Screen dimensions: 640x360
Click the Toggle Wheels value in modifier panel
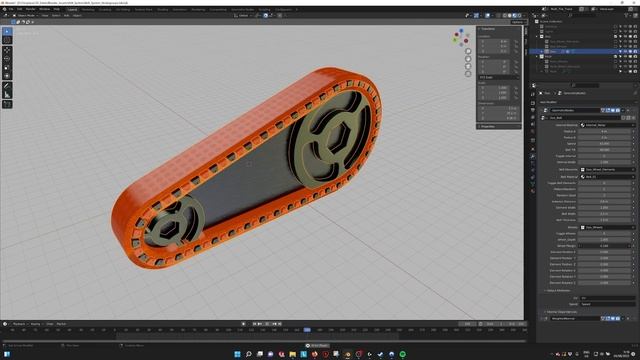pyautogui.click(x=605, y=233)
